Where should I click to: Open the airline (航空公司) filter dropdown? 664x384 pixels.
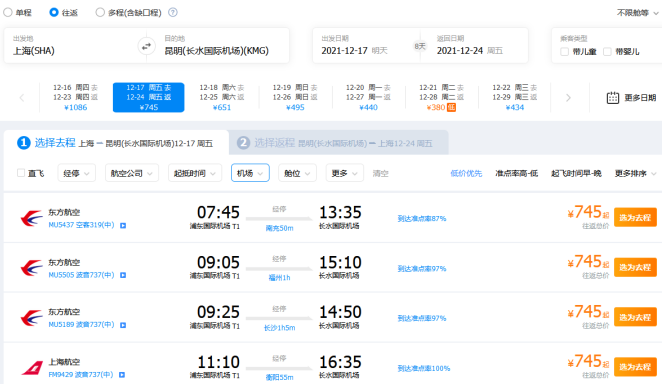tap(132, 173)
